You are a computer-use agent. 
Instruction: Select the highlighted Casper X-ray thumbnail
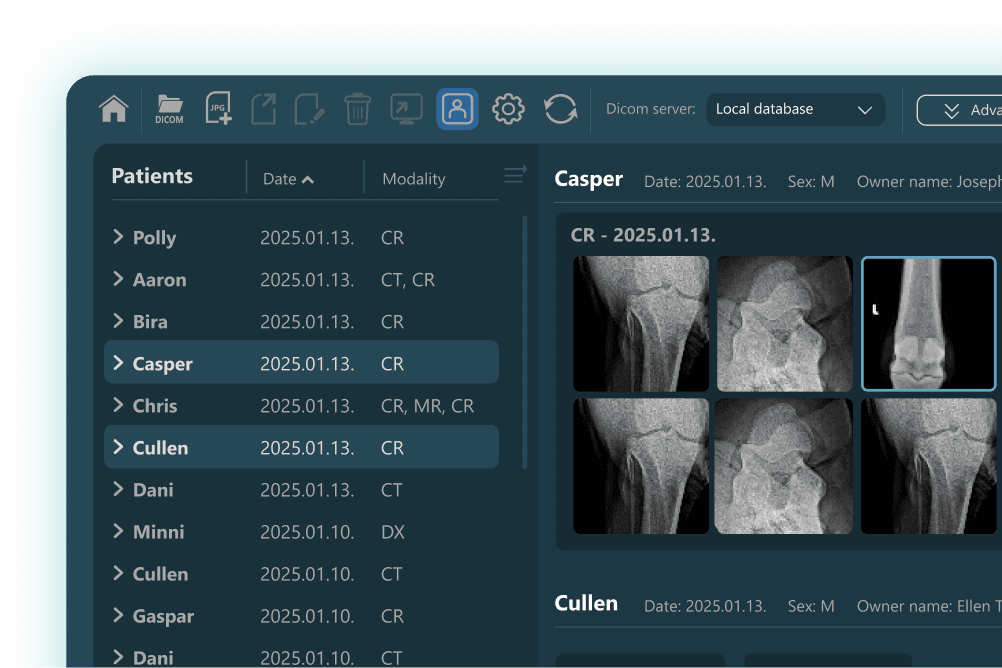click(928, 324)
